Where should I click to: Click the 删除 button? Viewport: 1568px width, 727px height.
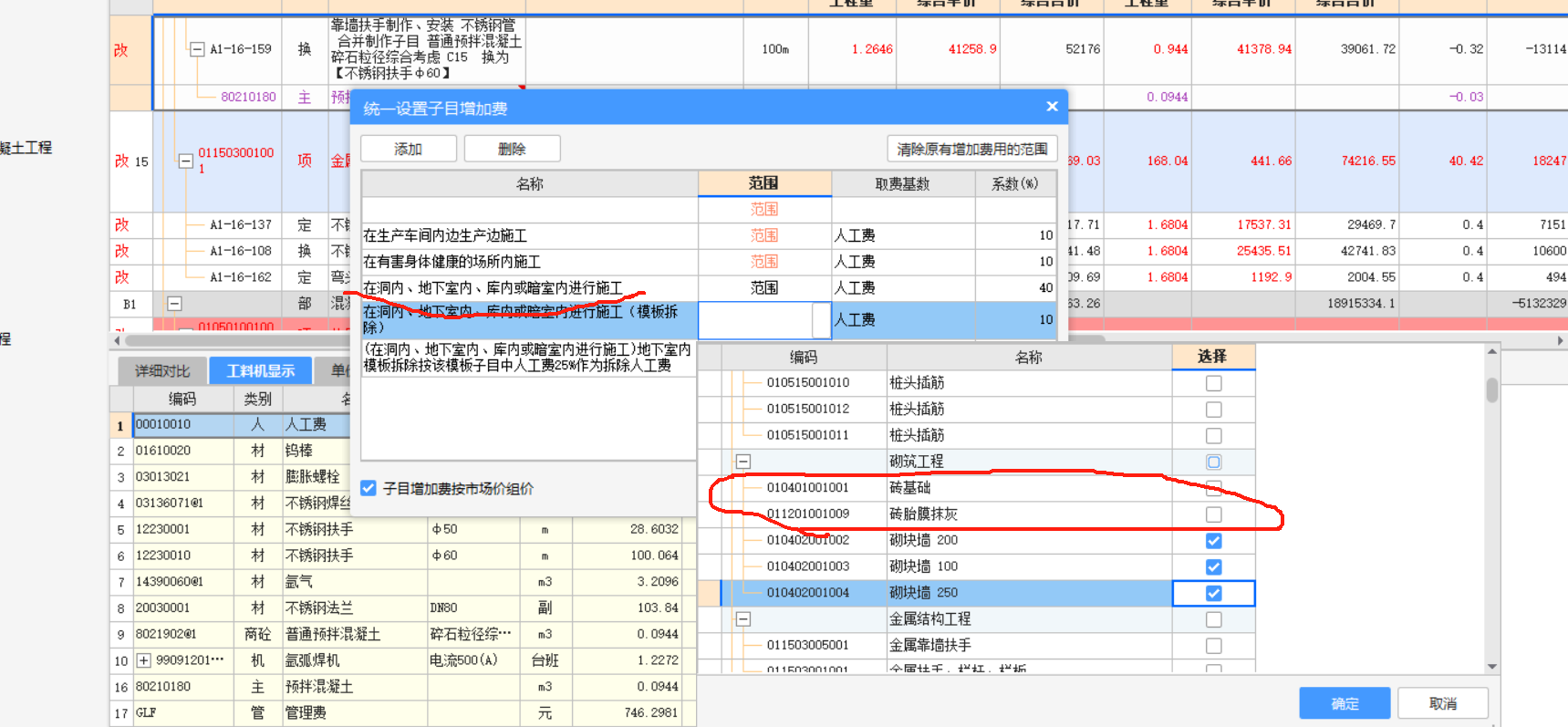(512, 149)
